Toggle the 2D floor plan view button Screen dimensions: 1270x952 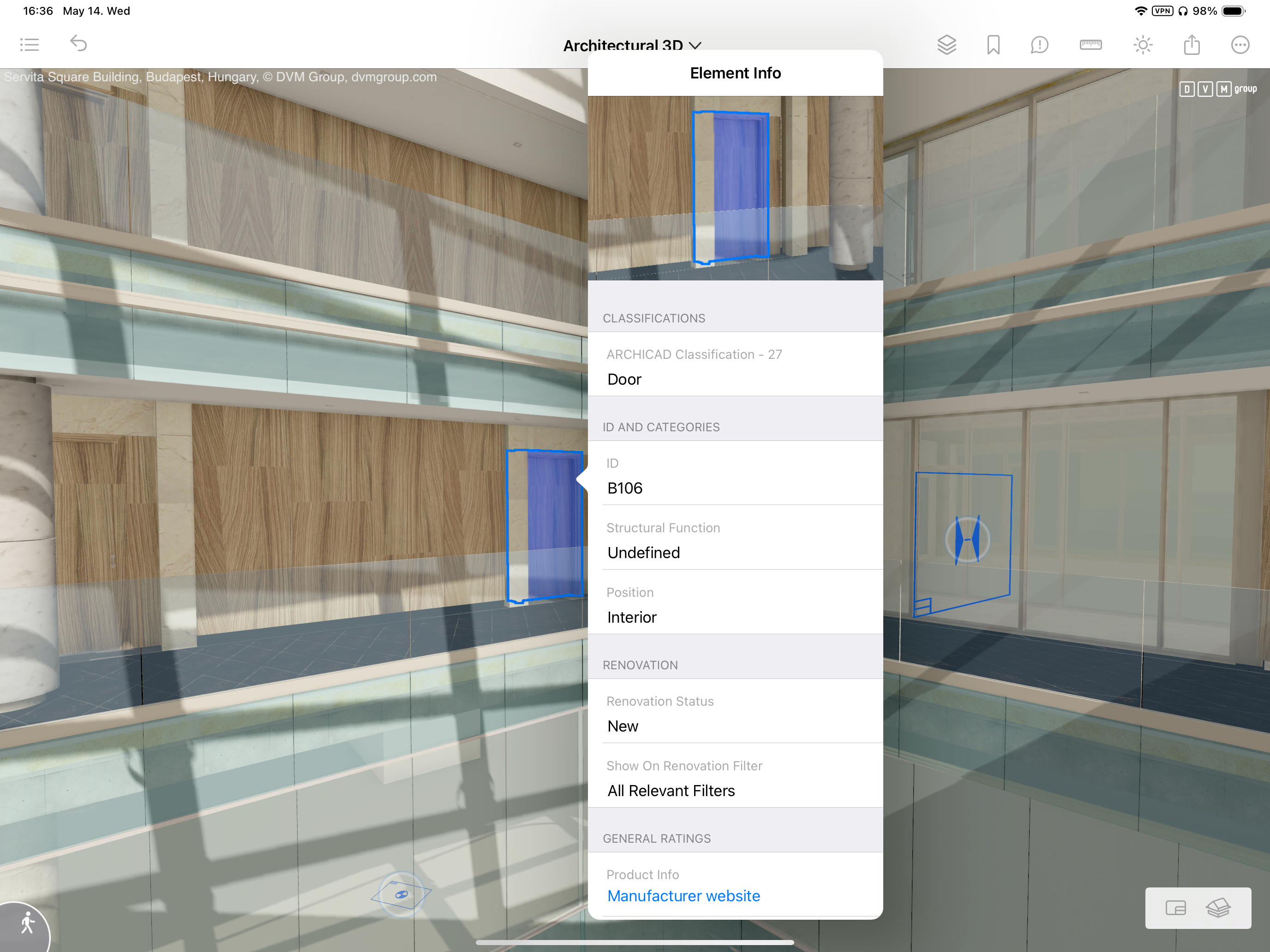tap(1175, 908)
